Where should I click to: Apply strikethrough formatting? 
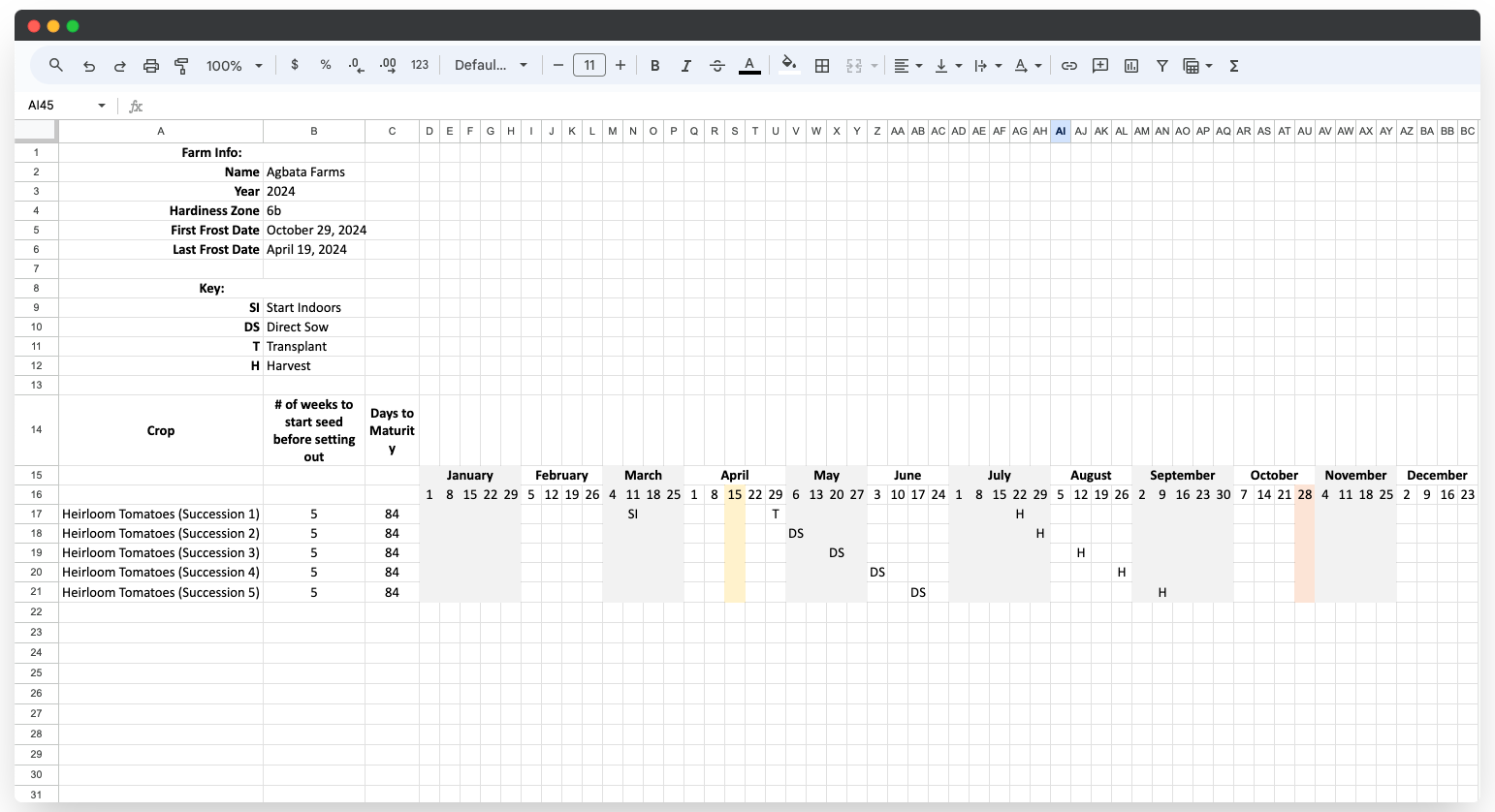click(x=716, y=65)
